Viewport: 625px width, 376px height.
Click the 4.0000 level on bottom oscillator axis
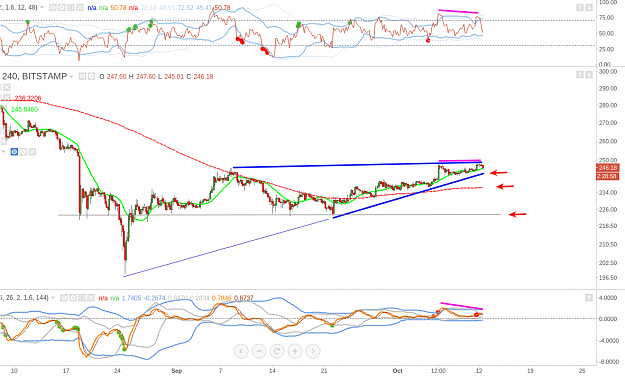(609, 298)
